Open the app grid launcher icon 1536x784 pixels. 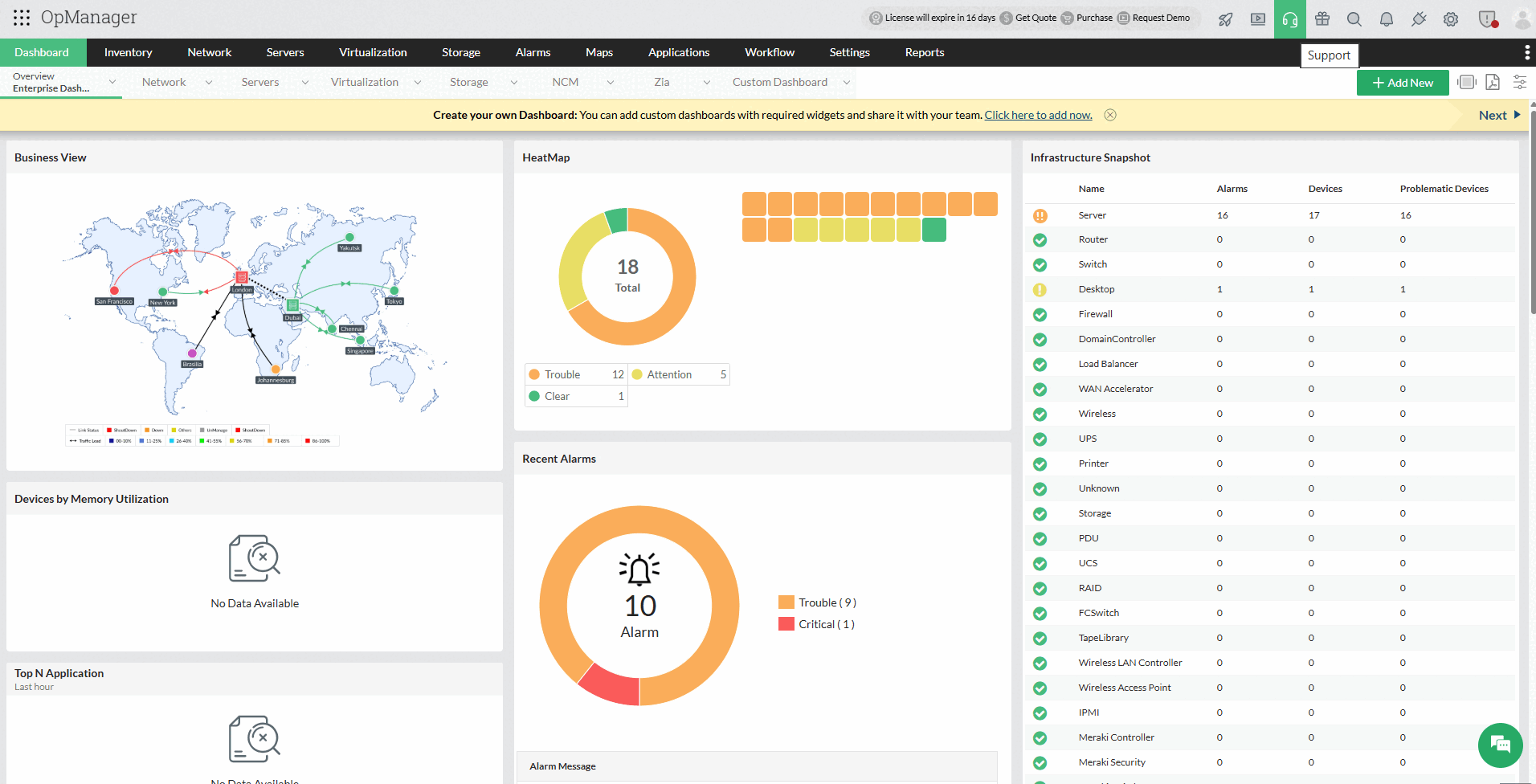(22, 18)
